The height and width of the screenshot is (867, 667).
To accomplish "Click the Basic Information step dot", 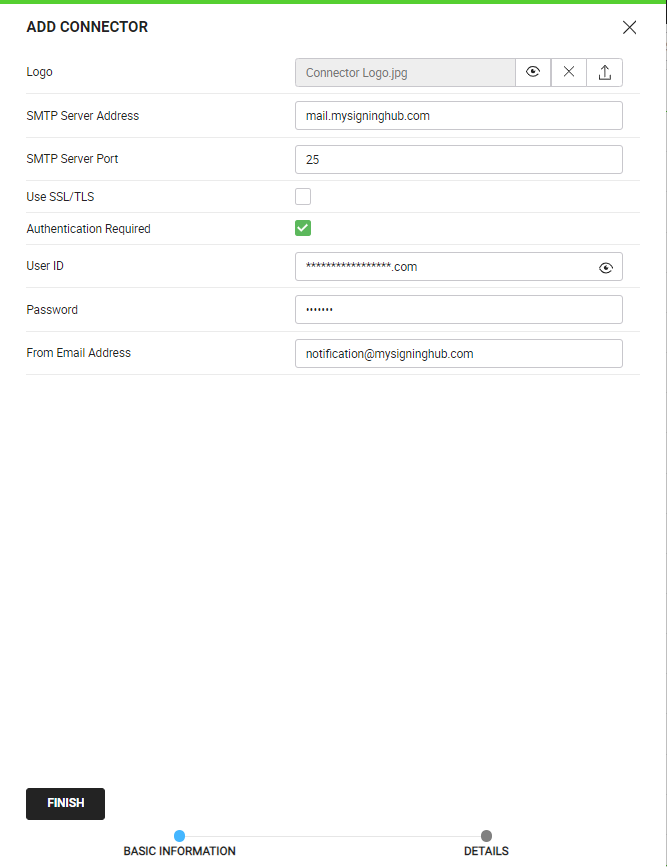I will (x=179, y=836).
